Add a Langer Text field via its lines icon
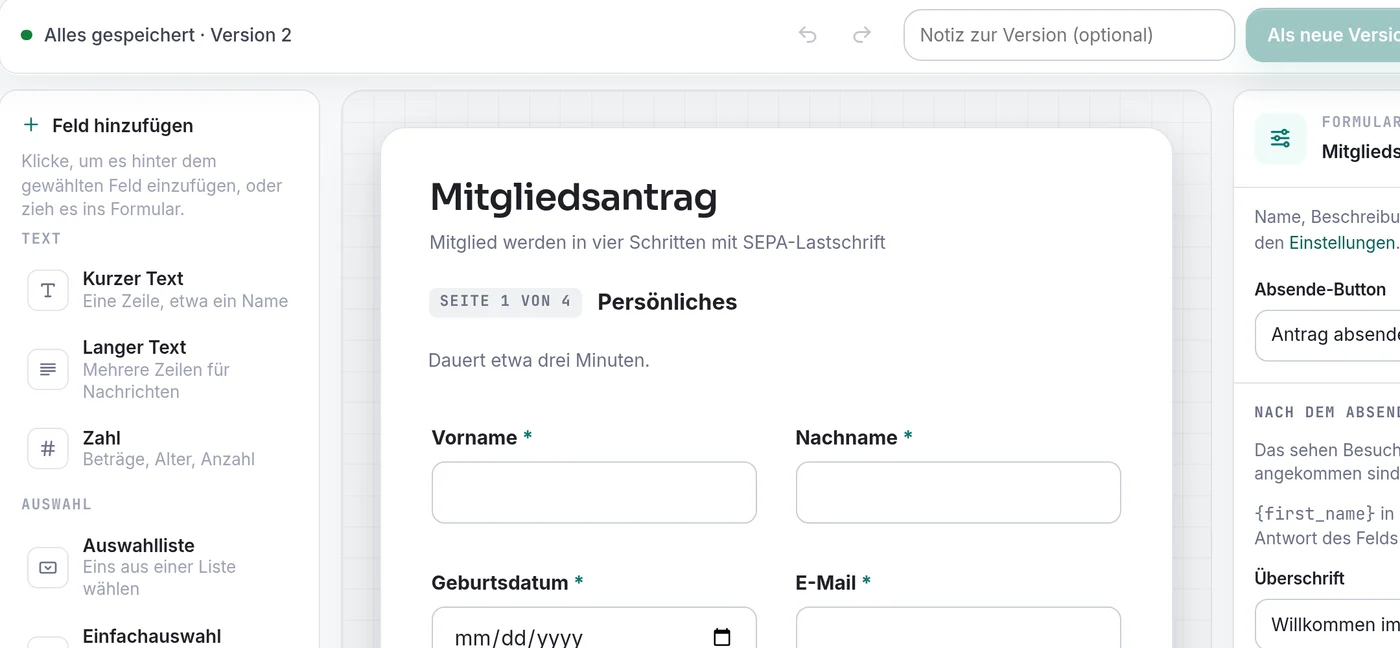 point(48,369)
